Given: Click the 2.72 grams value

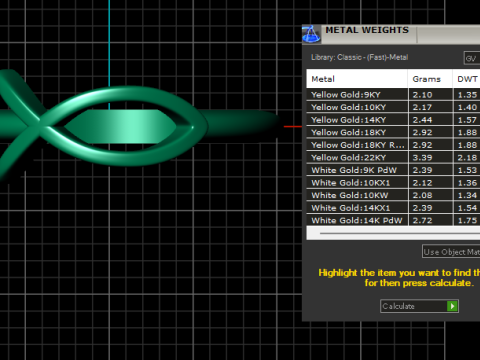Looking at the screenshot, I should point(422,220).
